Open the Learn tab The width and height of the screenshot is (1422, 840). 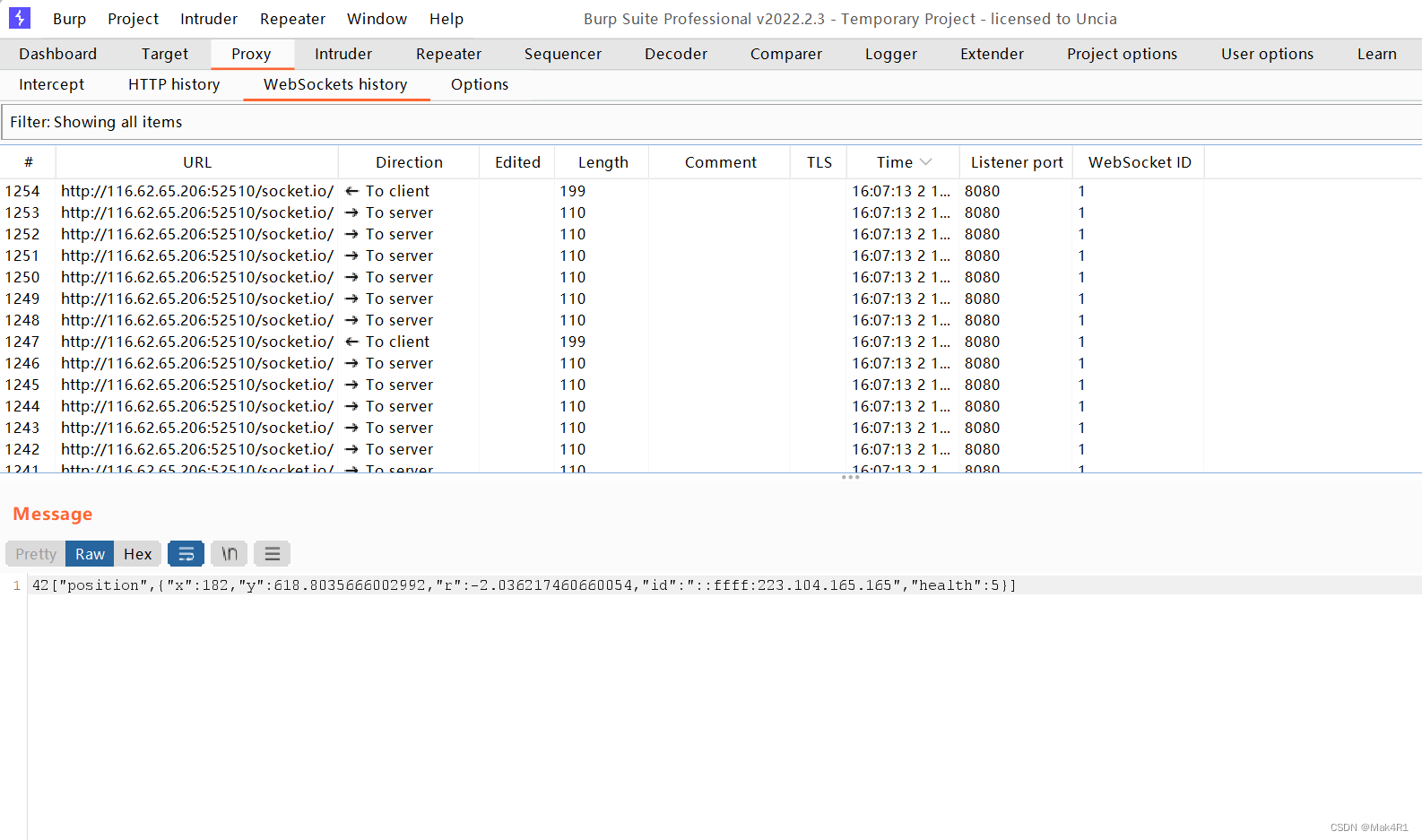tap(1376, 54)
